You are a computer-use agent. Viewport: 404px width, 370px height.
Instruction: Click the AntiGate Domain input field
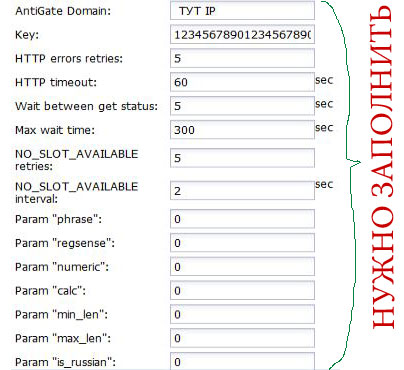[242, 11]
